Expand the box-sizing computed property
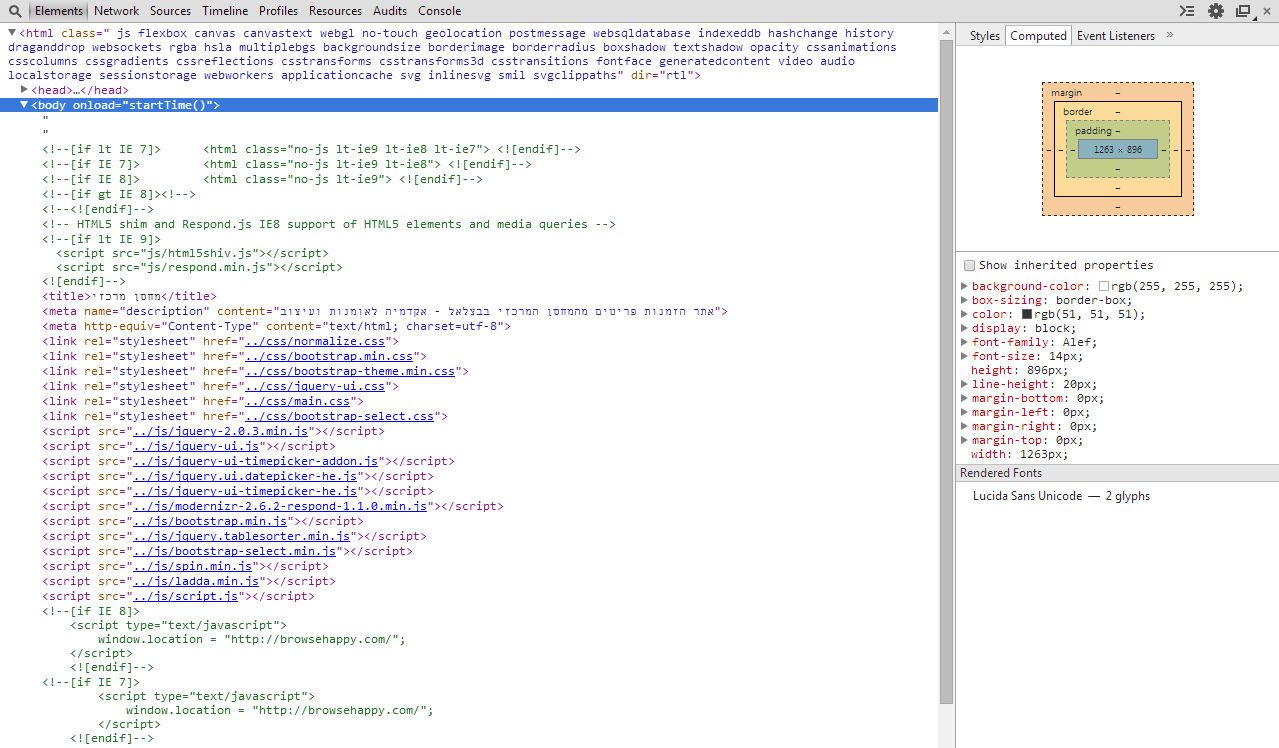The height and width of the screenshot is (748, 1279). pos(965,300)
